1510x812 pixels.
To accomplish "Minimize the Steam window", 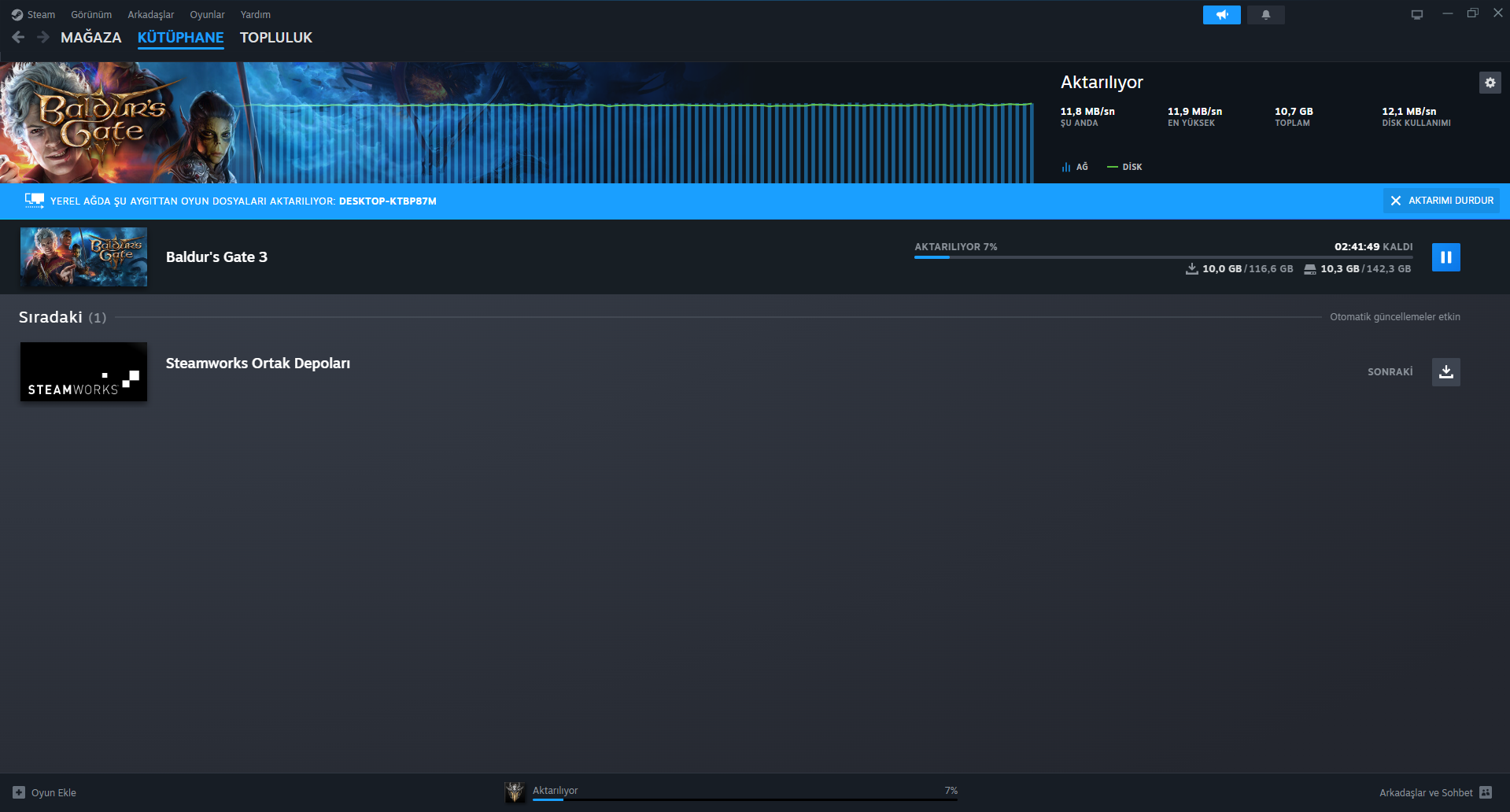I will coord(1447,13).
